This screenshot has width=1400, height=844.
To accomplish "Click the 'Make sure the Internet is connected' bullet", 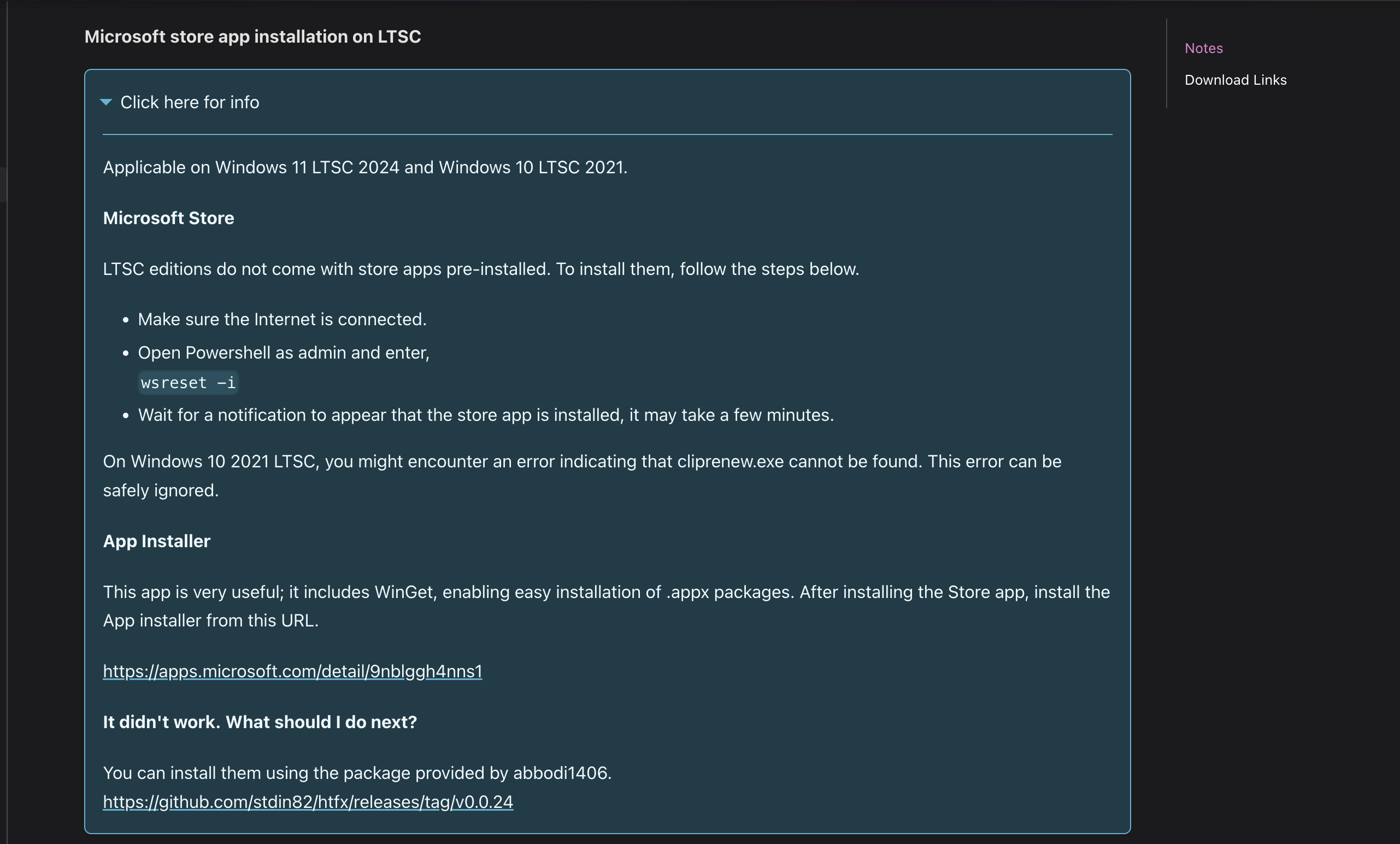I will tap(282, 319).
